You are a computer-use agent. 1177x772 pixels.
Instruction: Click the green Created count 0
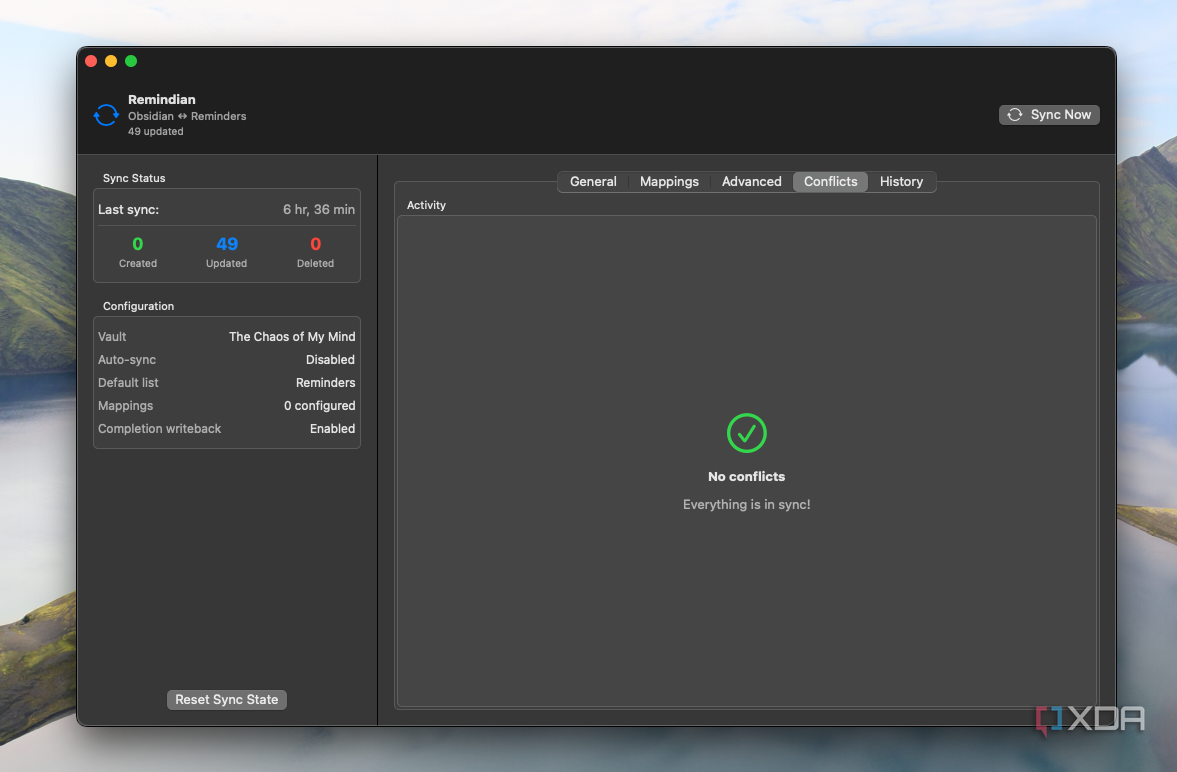[137, 244]
